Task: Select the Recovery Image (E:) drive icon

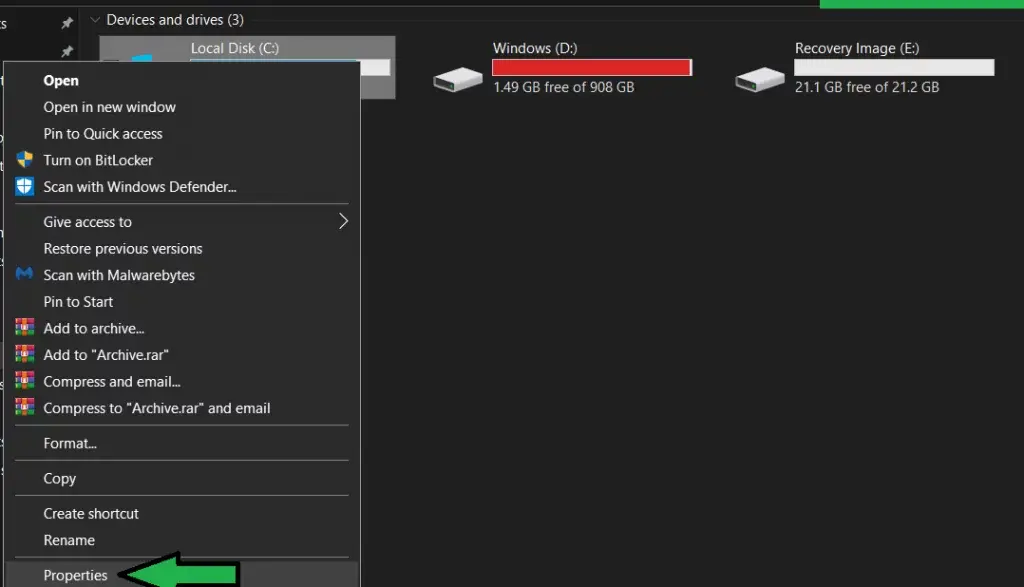Action: (x=760, y=80)
